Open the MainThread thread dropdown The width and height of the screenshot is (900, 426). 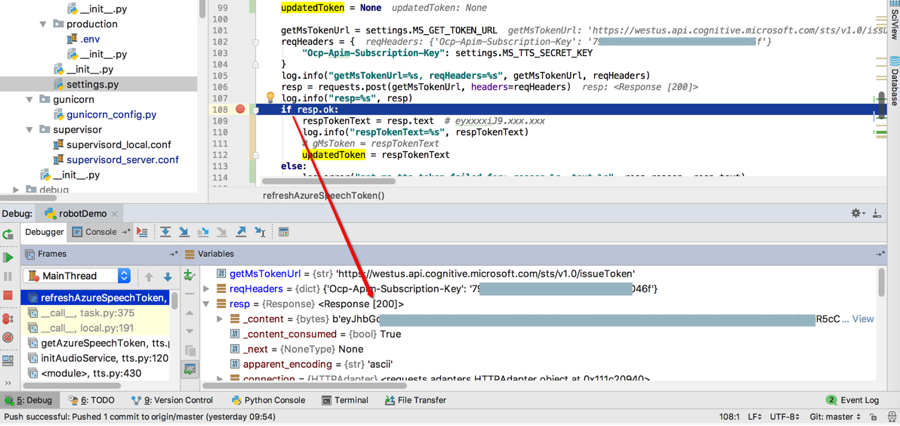click(77, 276)
